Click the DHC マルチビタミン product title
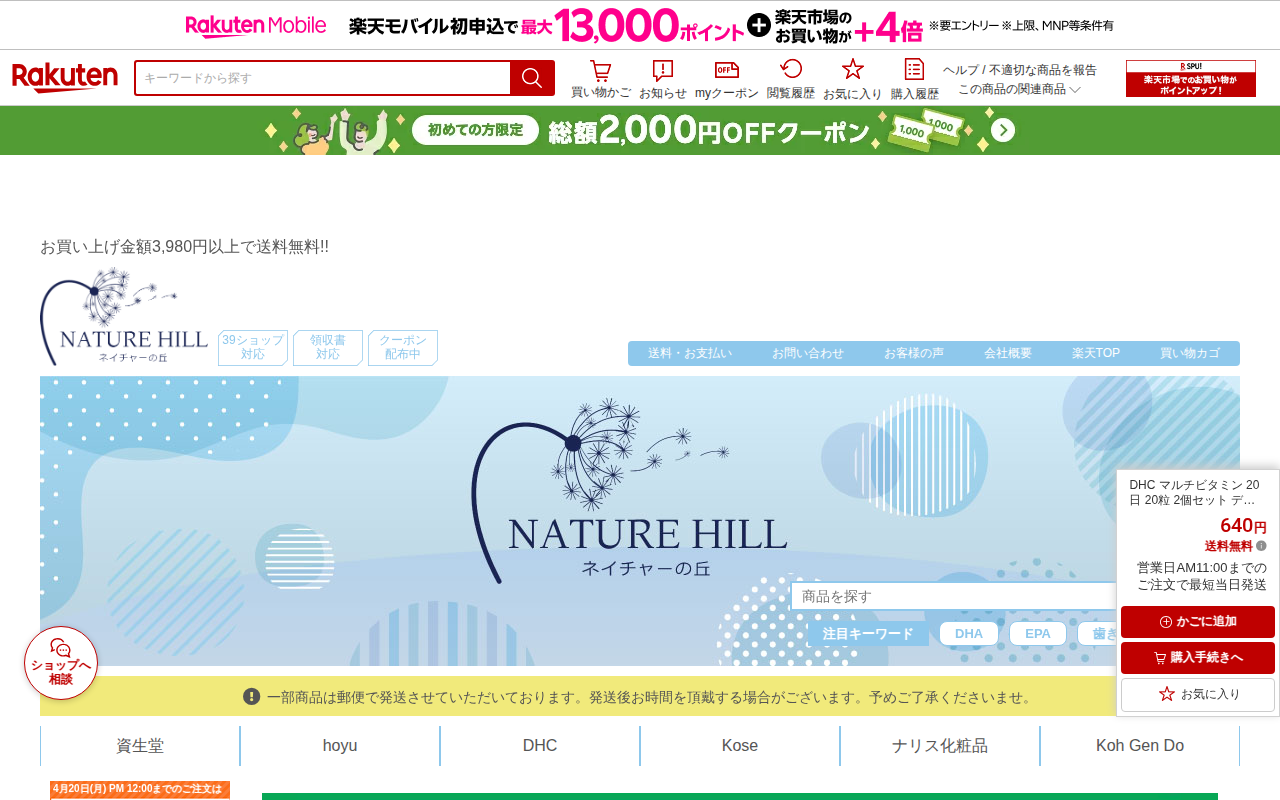 1194,493
